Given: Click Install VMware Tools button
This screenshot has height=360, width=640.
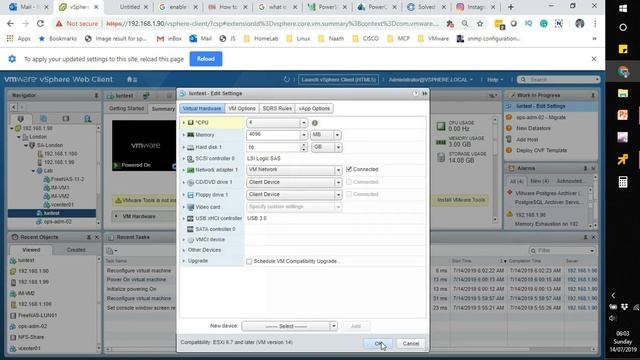Looking at the screenshot, I should click(461, 200).
